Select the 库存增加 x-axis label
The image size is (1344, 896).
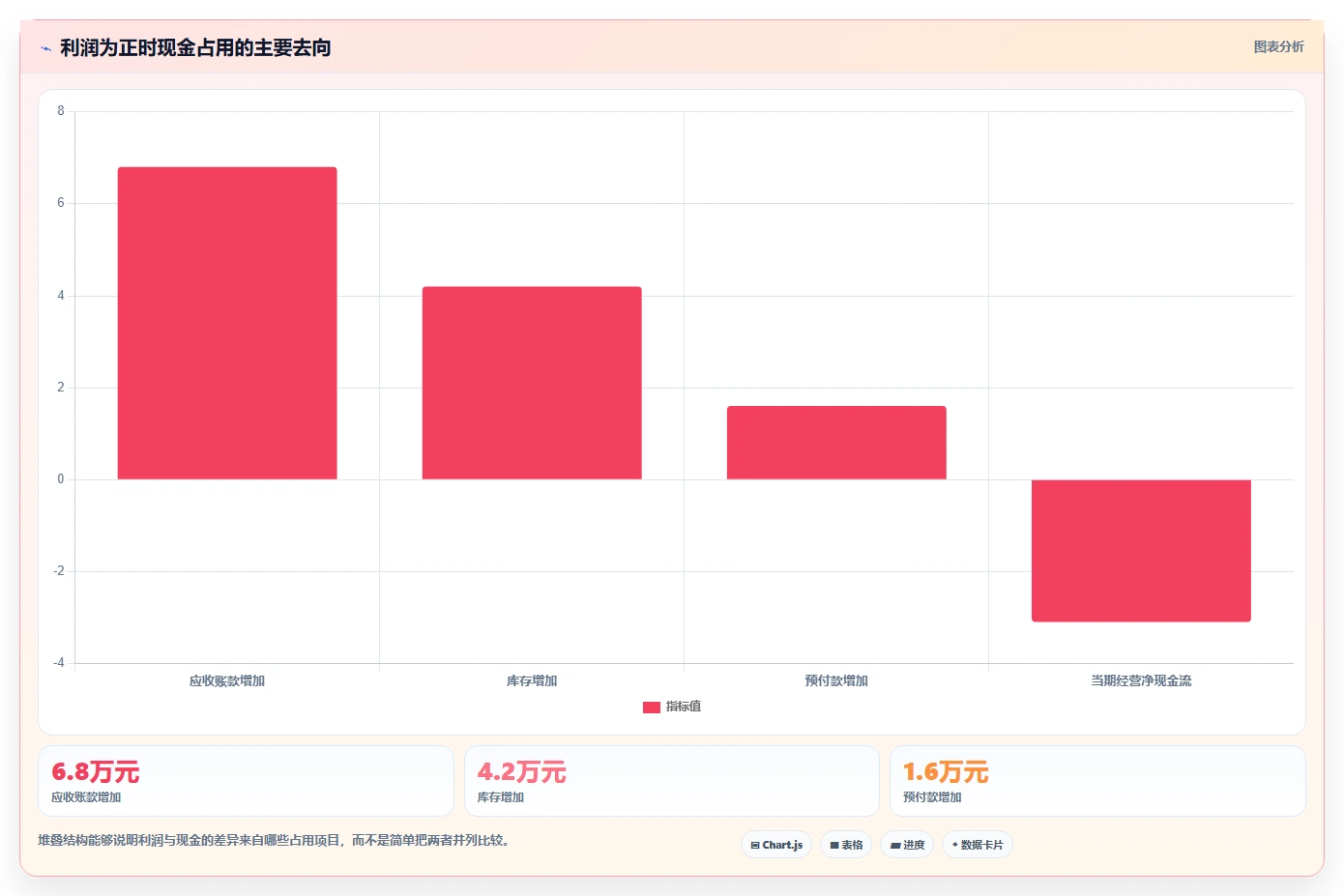532,680
